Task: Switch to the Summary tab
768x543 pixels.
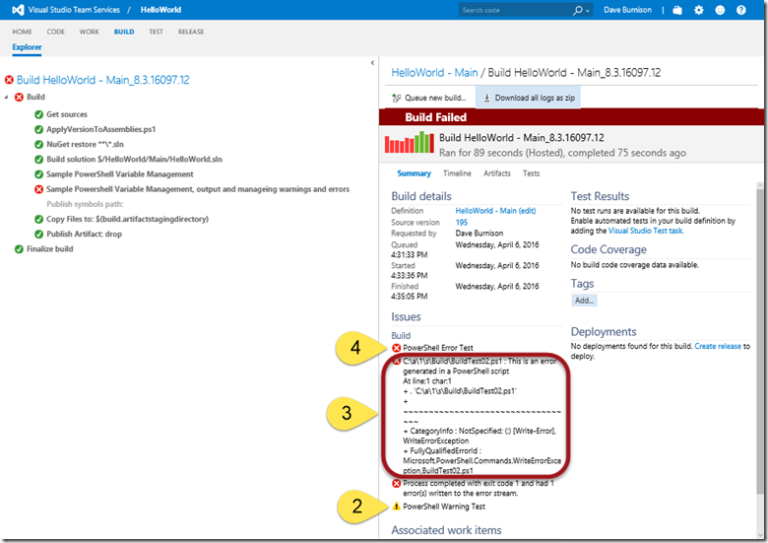Action: pyautogui.click(x=414, y=173)
